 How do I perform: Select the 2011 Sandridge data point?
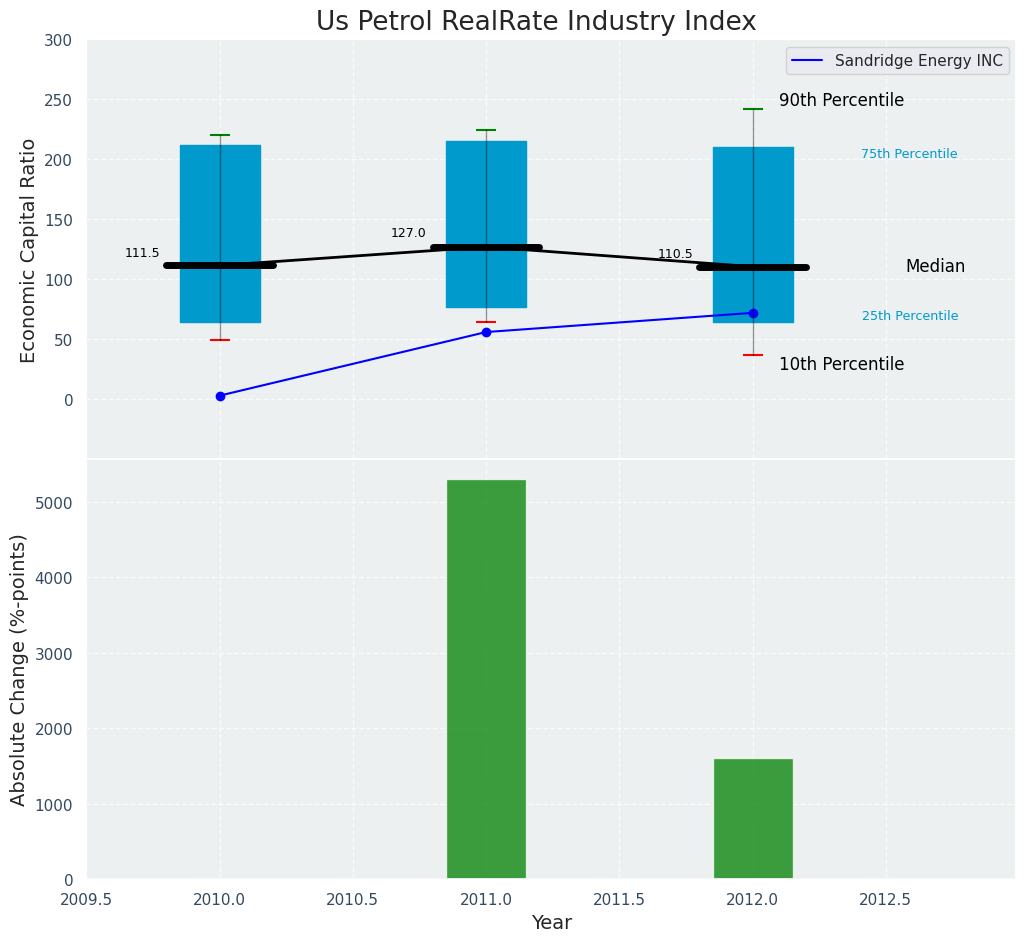[486, 332]
